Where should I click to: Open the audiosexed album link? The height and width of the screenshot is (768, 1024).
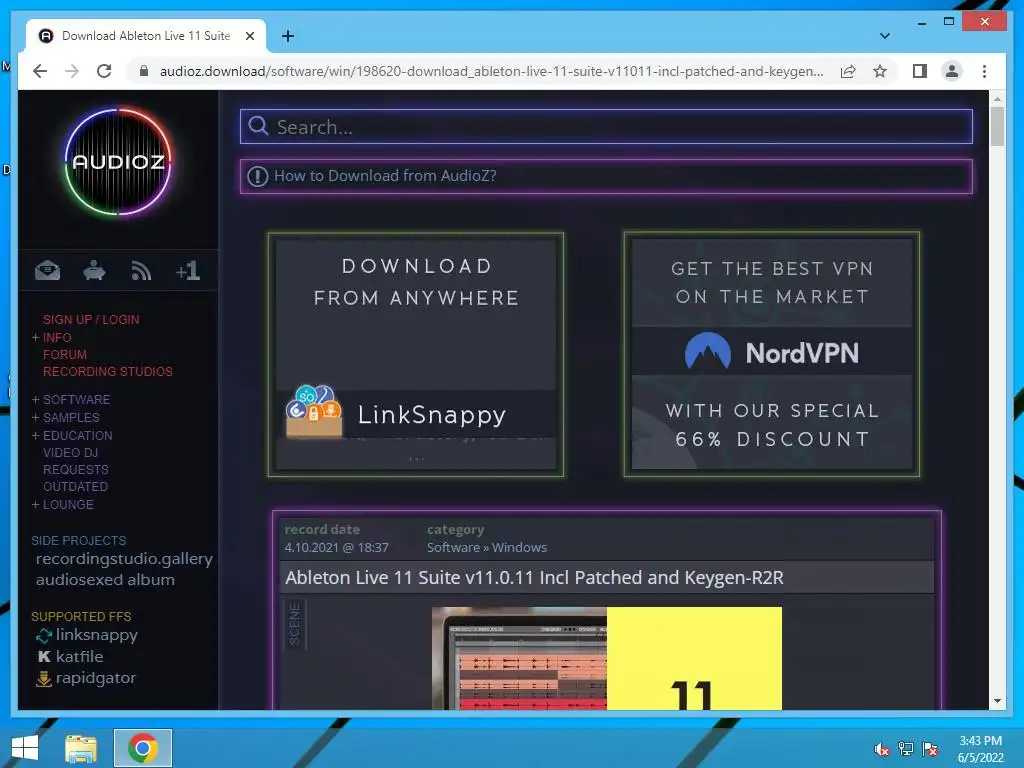coord(105,580)
